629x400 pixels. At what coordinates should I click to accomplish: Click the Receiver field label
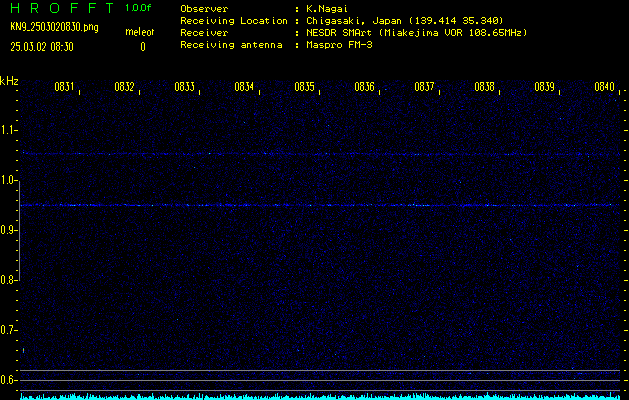click(204, 33)
